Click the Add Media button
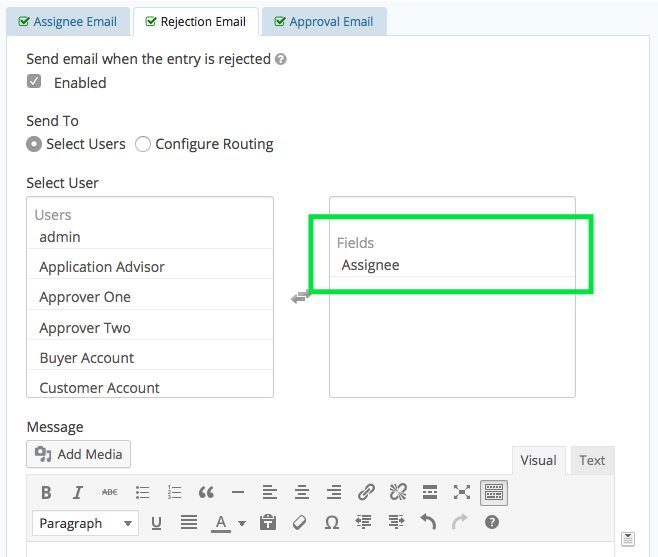 (x=79, y=454)
